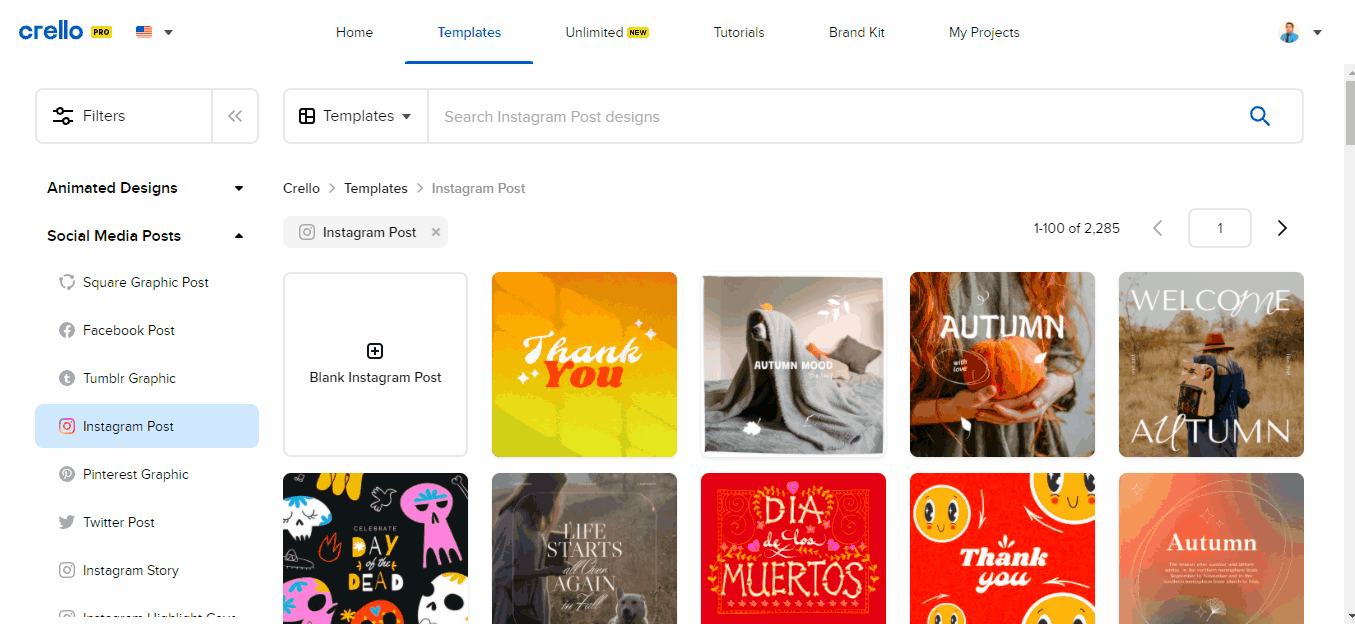
Task: Expand the Animated Designs section
Action: click(146, 188)
